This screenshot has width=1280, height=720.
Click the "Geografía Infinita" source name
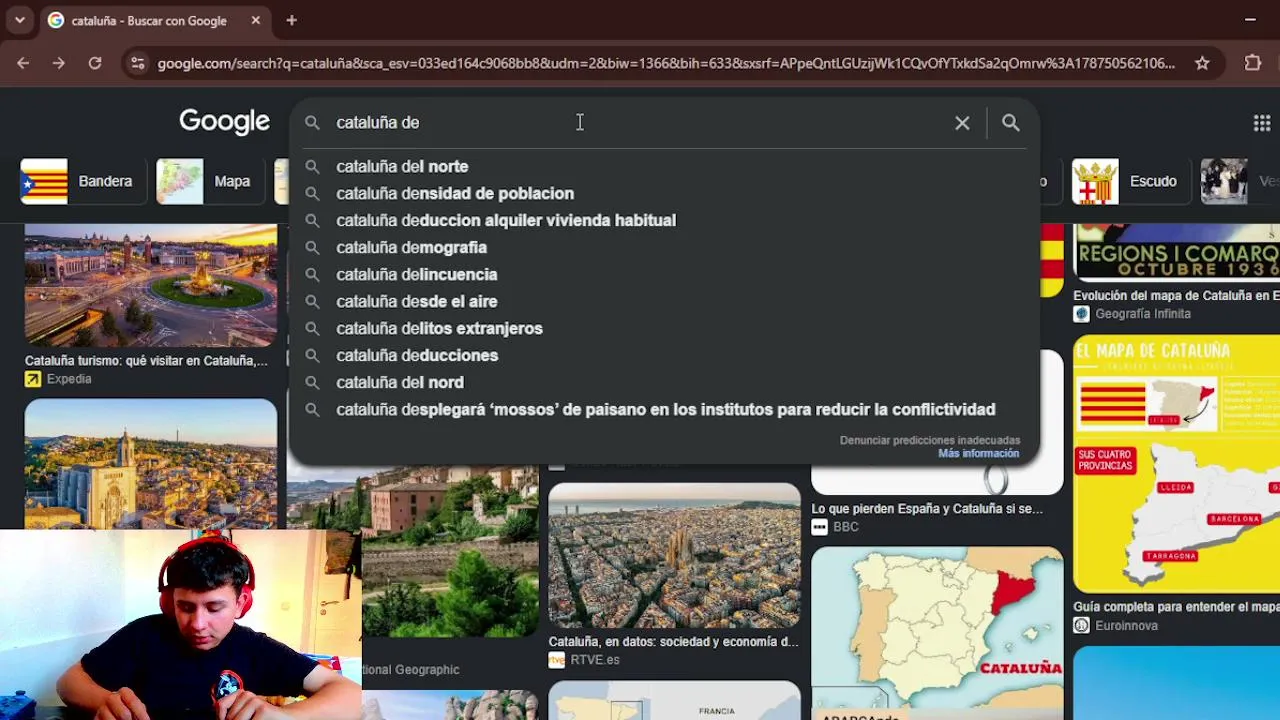[1143, 314]
